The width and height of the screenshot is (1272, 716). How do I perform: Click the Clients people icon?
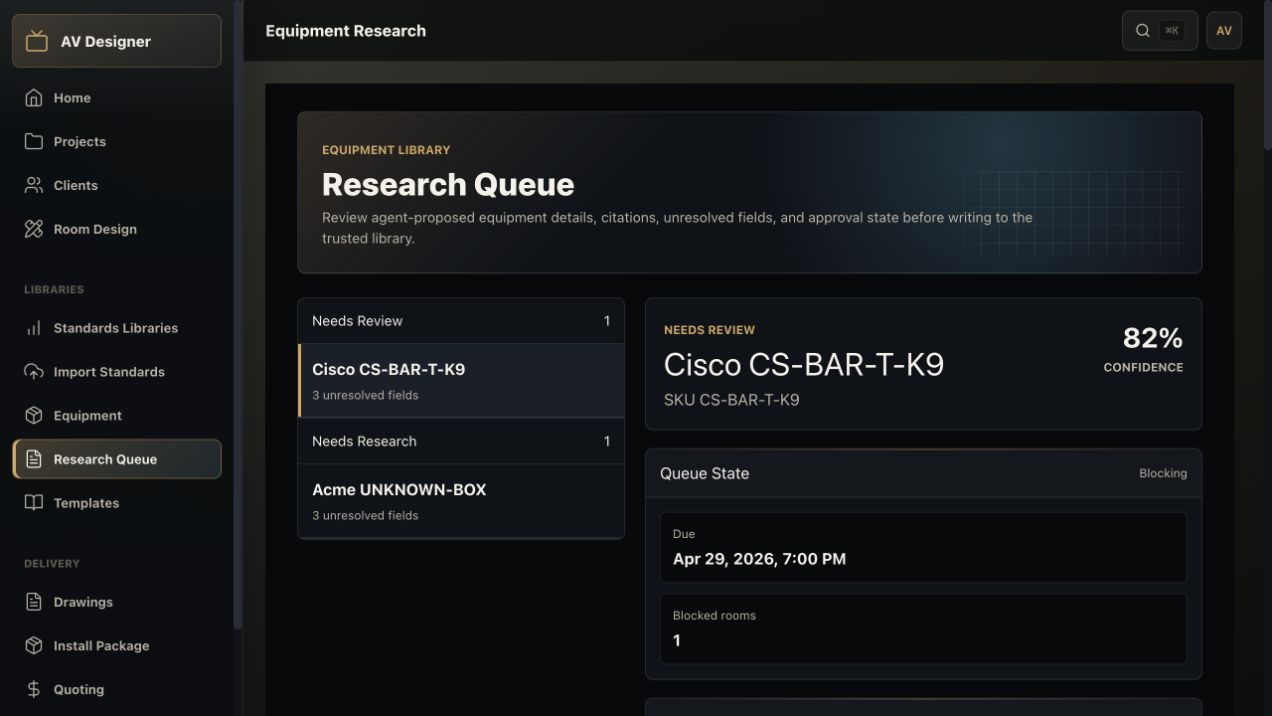[x=34, y=185]
